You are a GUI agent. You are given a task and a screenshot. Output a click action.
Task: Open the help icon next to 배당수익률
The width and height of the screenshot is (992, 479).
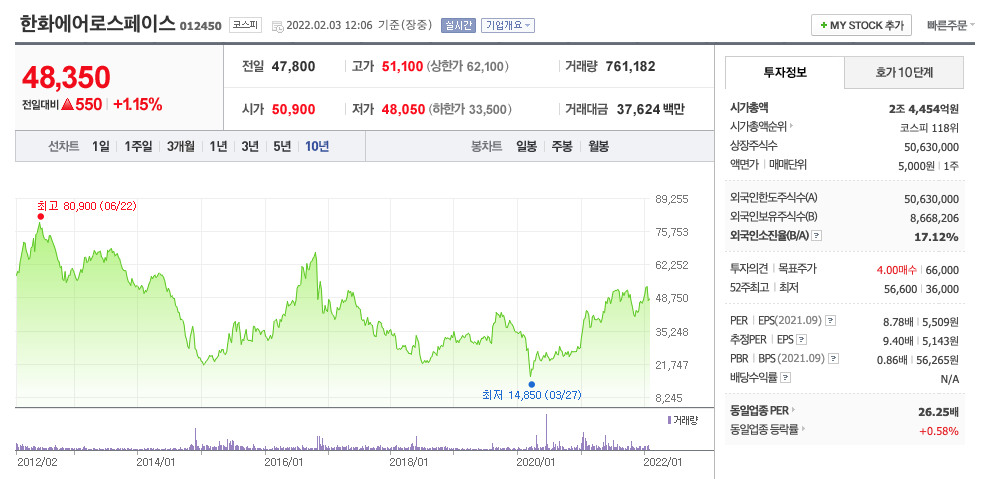786,378
